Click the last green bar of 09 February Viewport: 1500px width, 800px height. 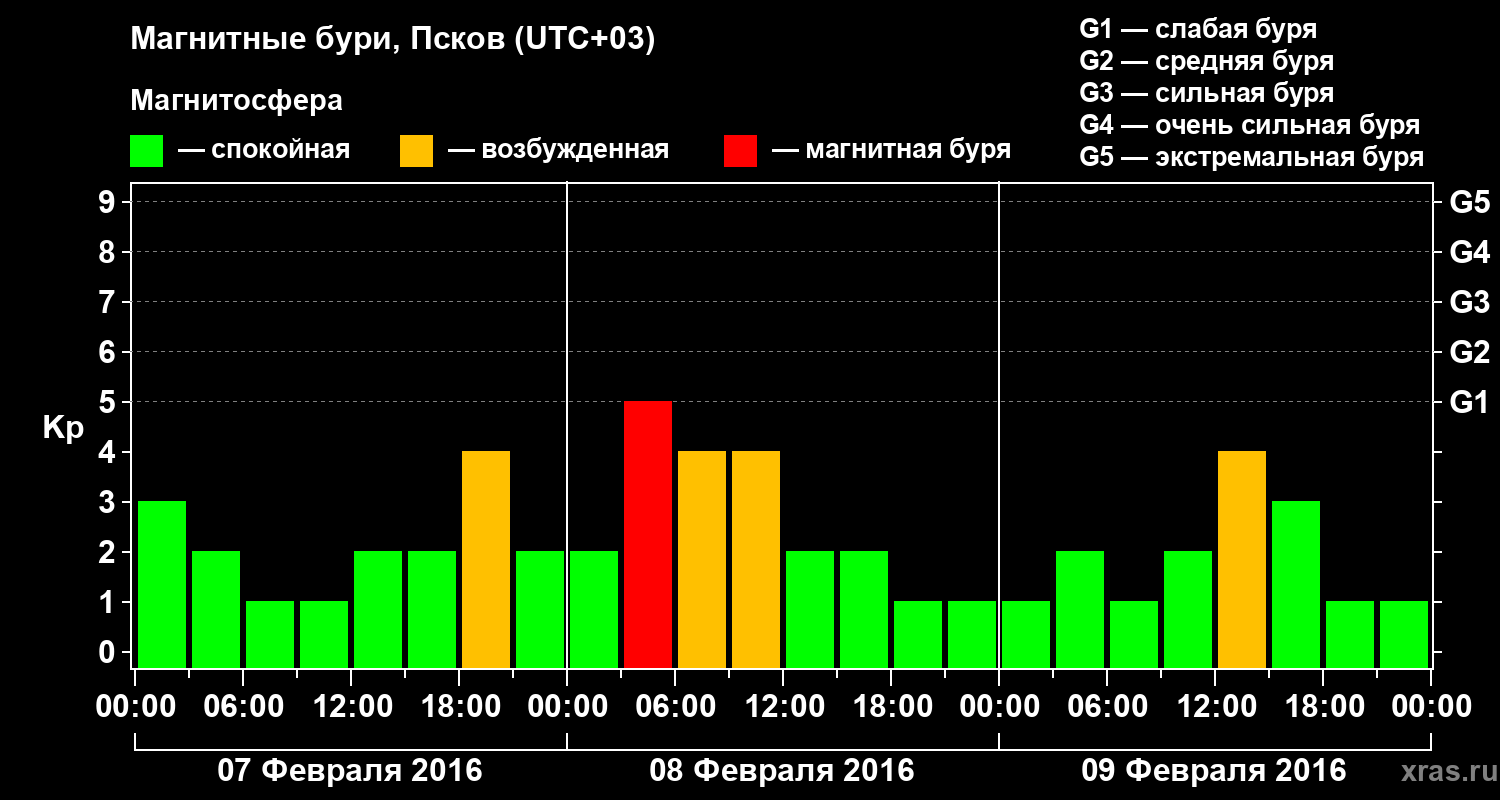[1404, 634]
